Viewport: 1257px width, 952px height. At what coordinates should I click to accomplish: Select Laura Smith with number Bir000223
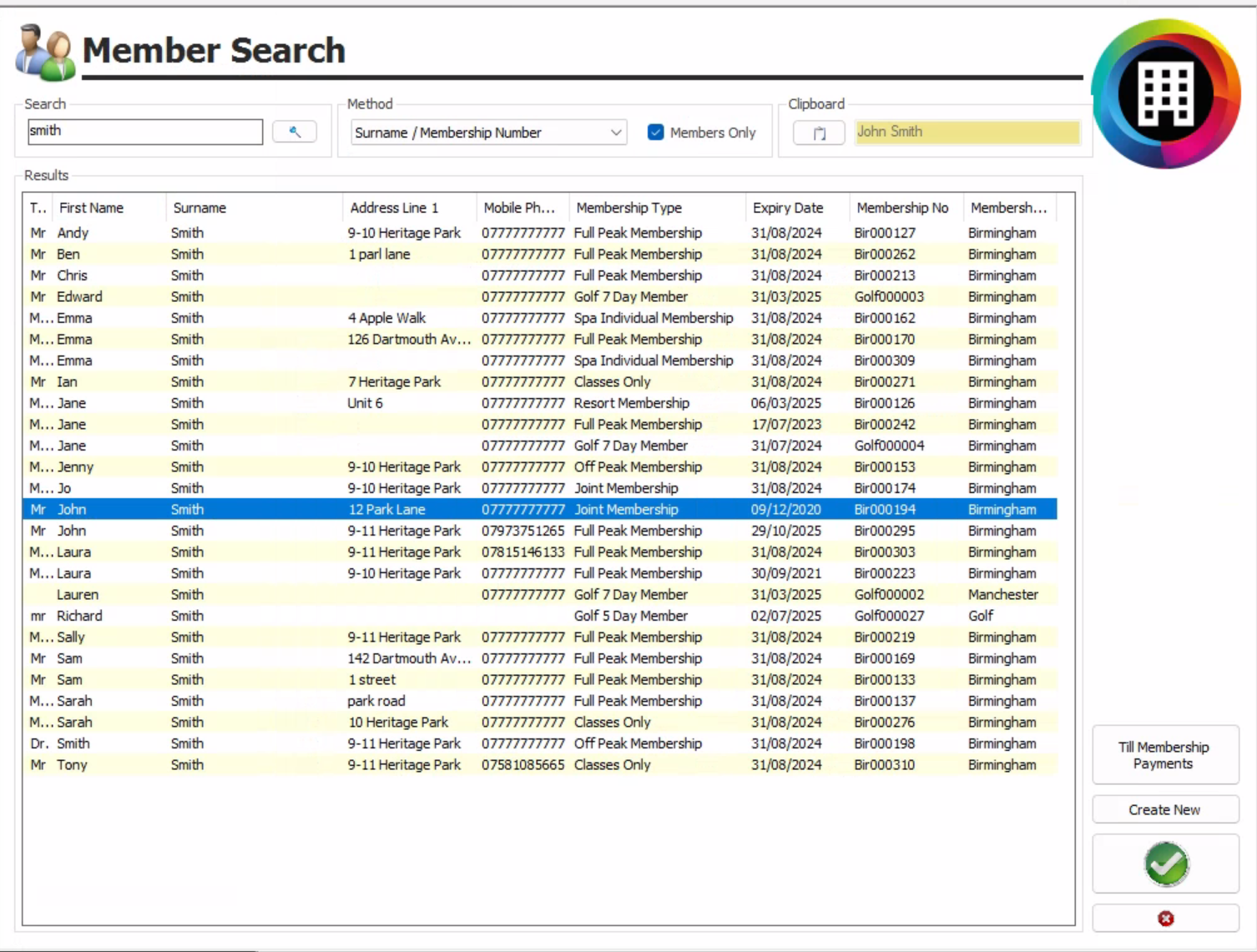pos(540,573)
